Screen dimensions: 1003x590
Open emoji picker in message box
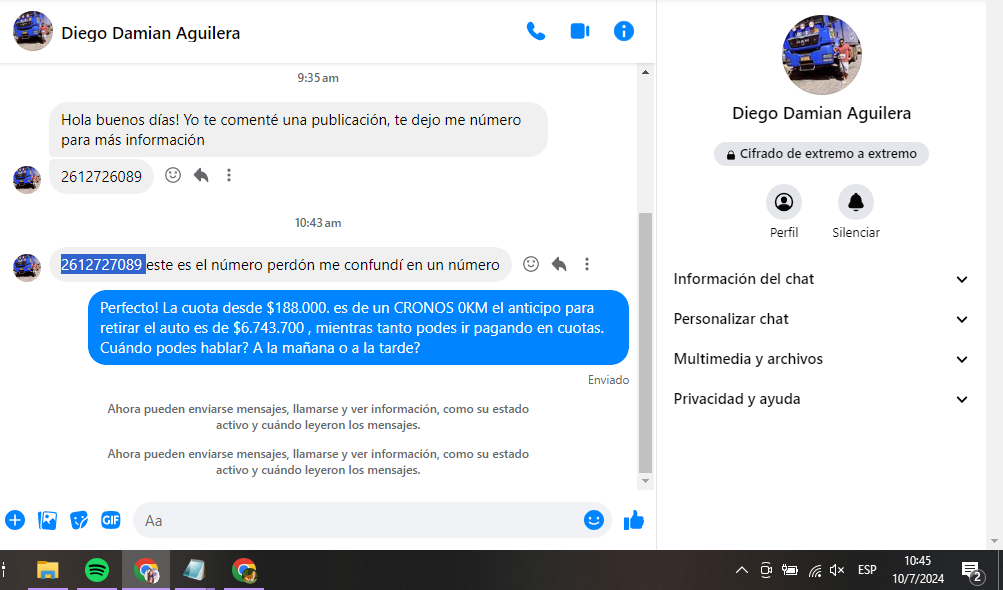coord(594,520)
